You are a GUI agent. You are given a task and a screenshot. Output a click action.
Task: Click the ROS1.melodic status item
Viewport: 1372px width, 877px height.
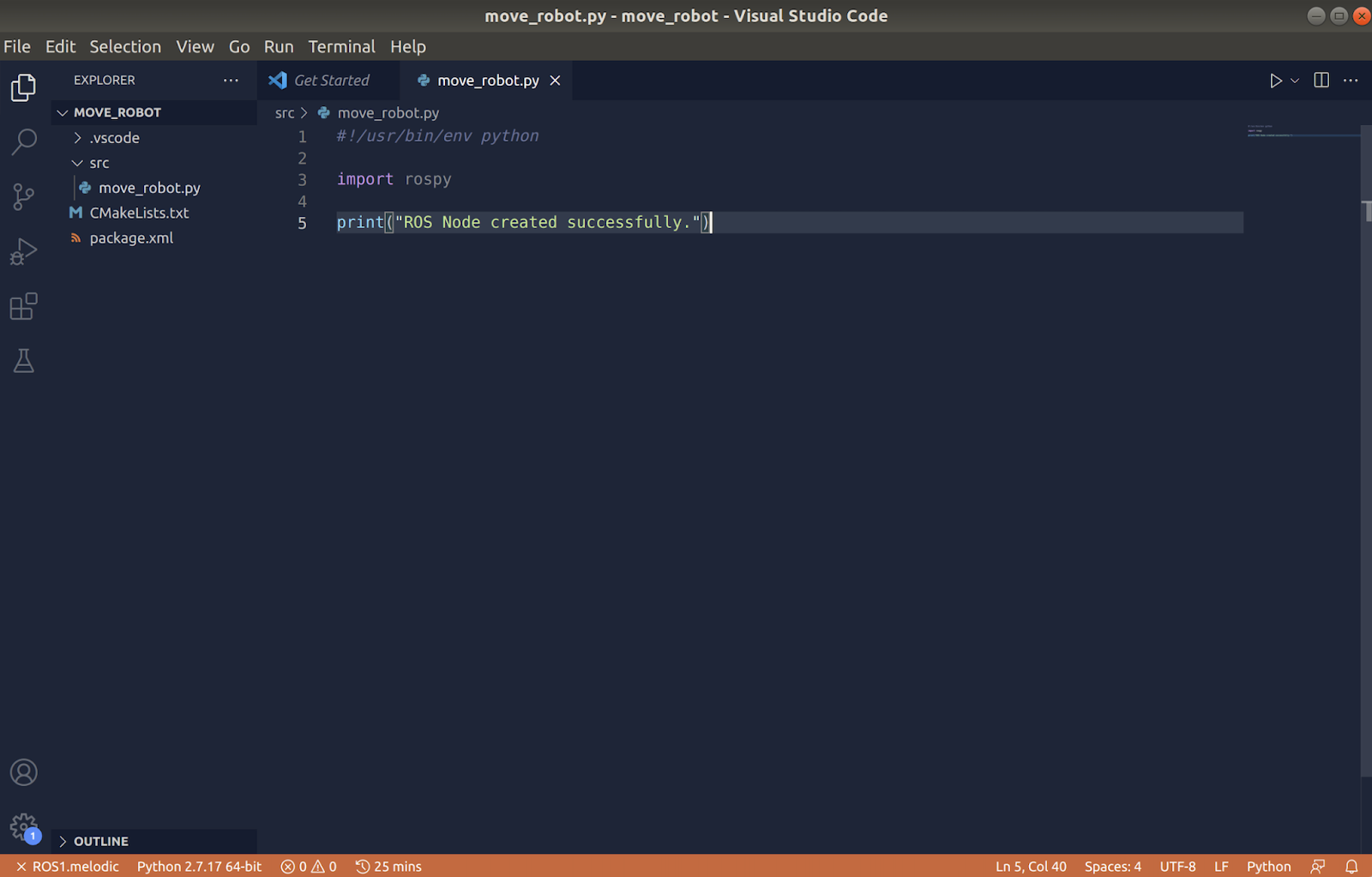(68, 867)
